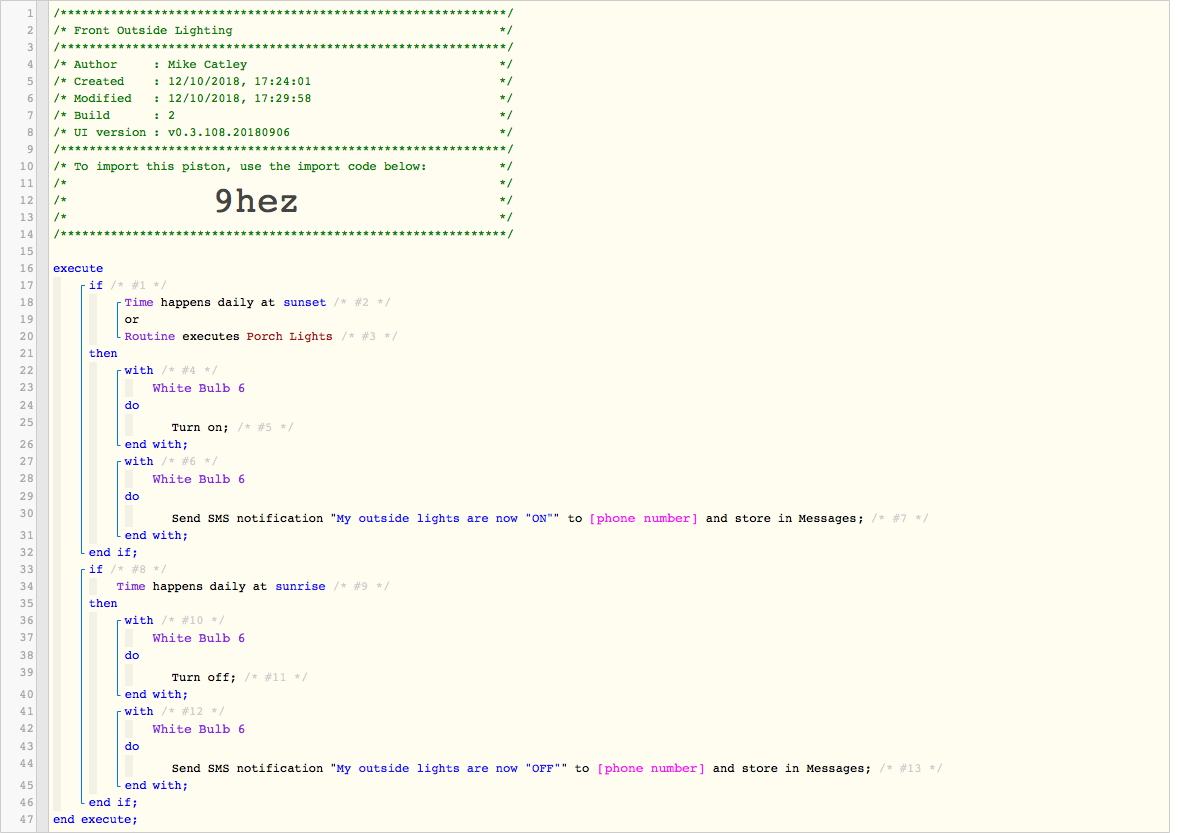
Task: Click the 'then' keyword on line 35
Action: click(x=103, y=603)
